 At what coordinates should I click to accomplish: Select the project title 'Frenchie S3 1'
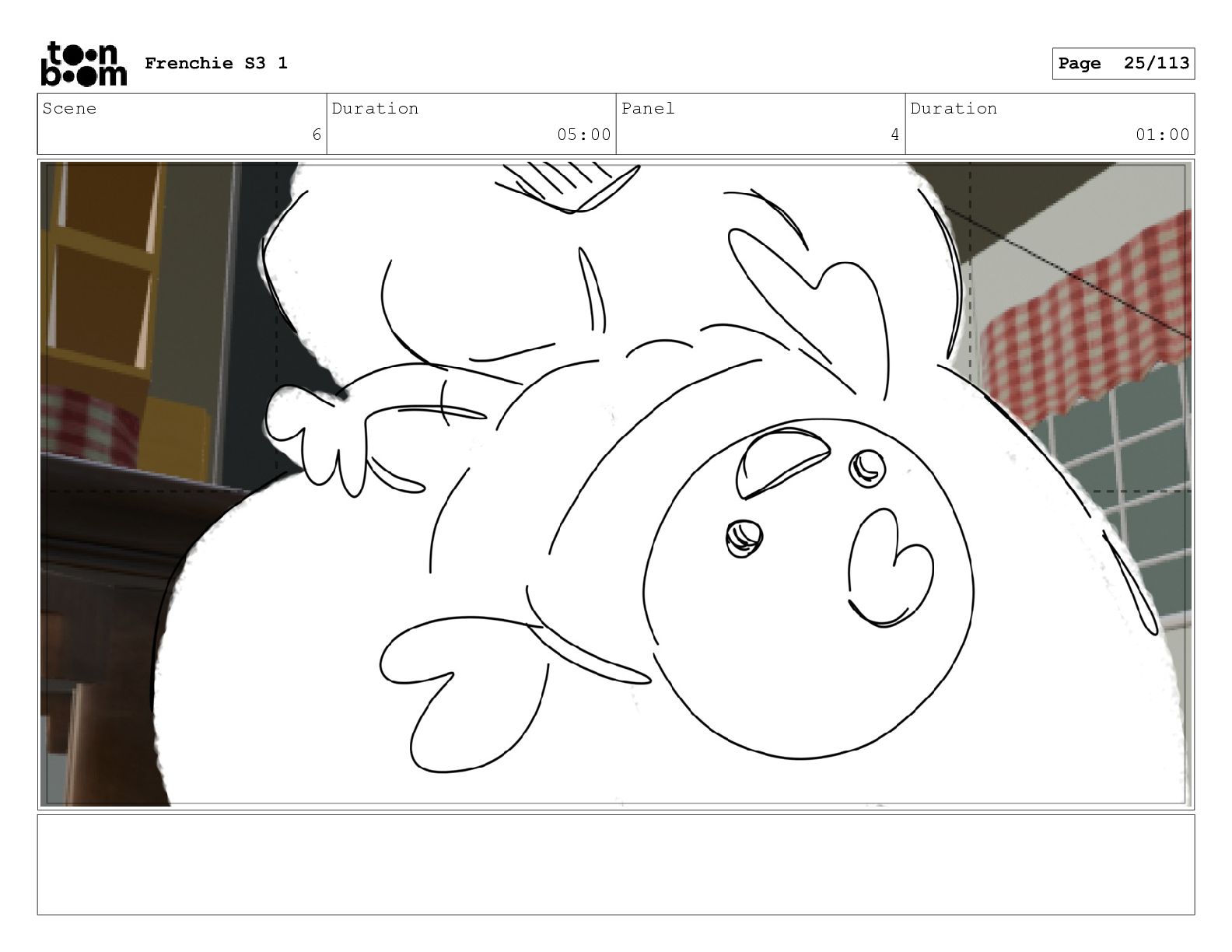(216, 64)
